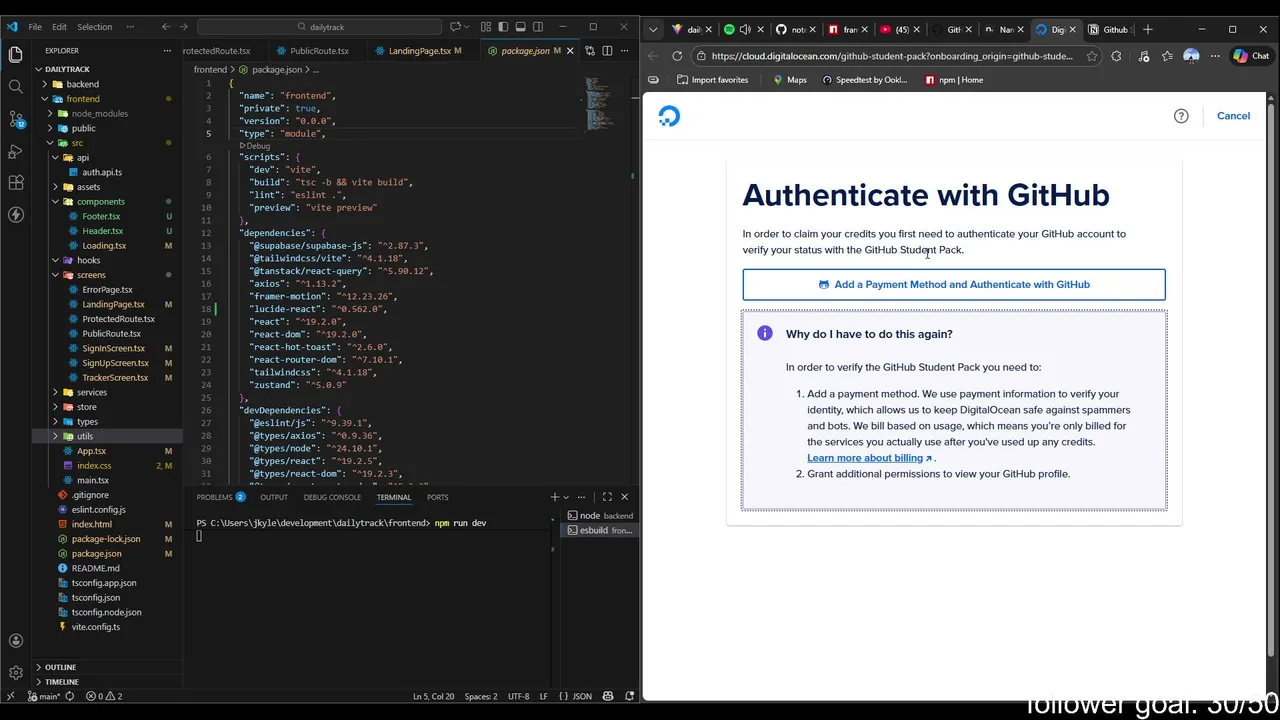Screen dimensions: 1280x720
Task: Expand the OUTLINE section
Action: pos(60,667)
